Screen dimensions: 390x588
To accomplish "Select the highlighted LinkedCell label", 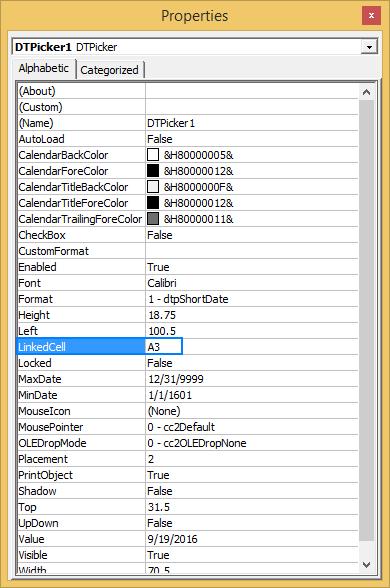I will click(42, 347).
